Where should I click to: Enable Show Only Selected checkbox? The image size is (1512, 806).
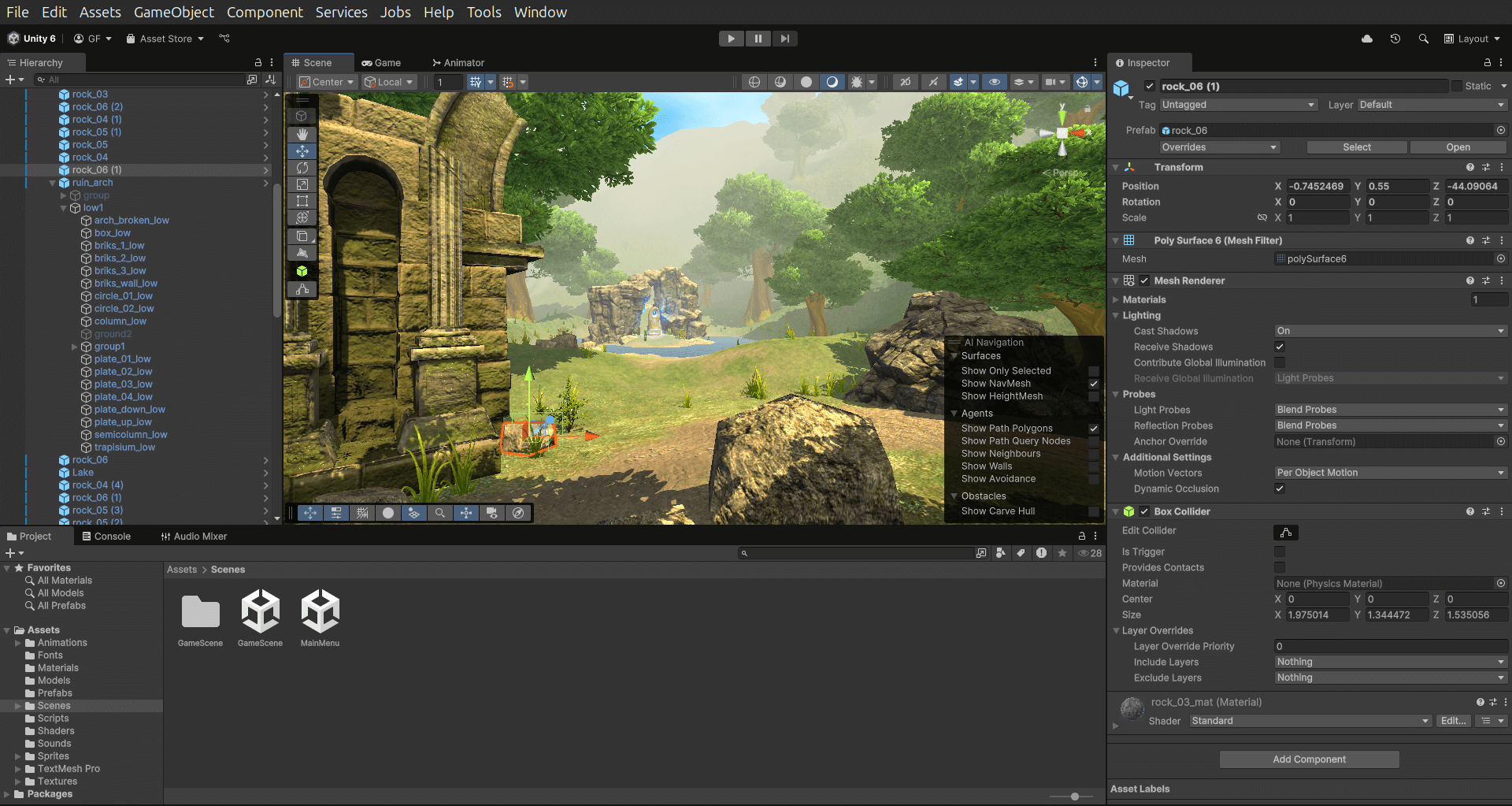[1094, 371]
